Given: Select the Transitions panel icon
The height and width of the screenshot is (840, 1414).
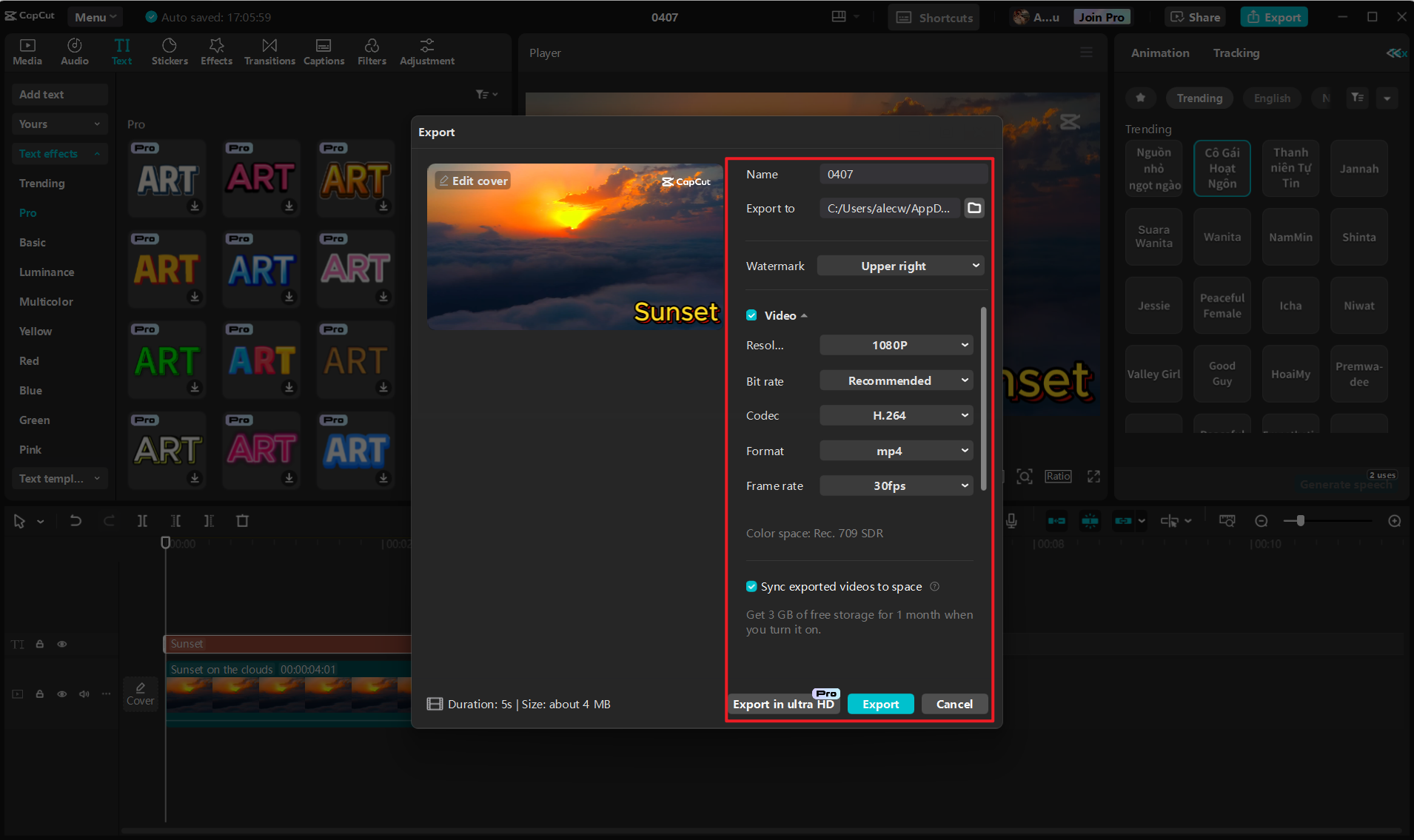Looking at the screenshot, I should click(x=269, y=51).
